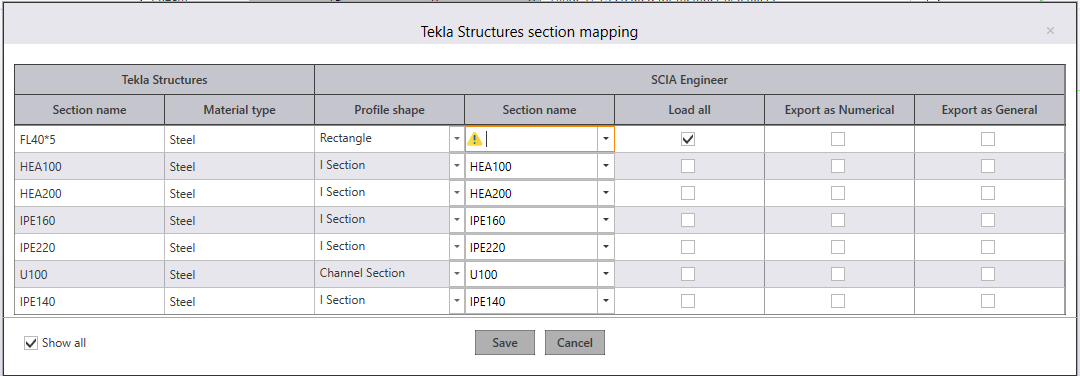Click the Steel material cell for IPE220
This screenshot has height=376, width=1080.
239,247
